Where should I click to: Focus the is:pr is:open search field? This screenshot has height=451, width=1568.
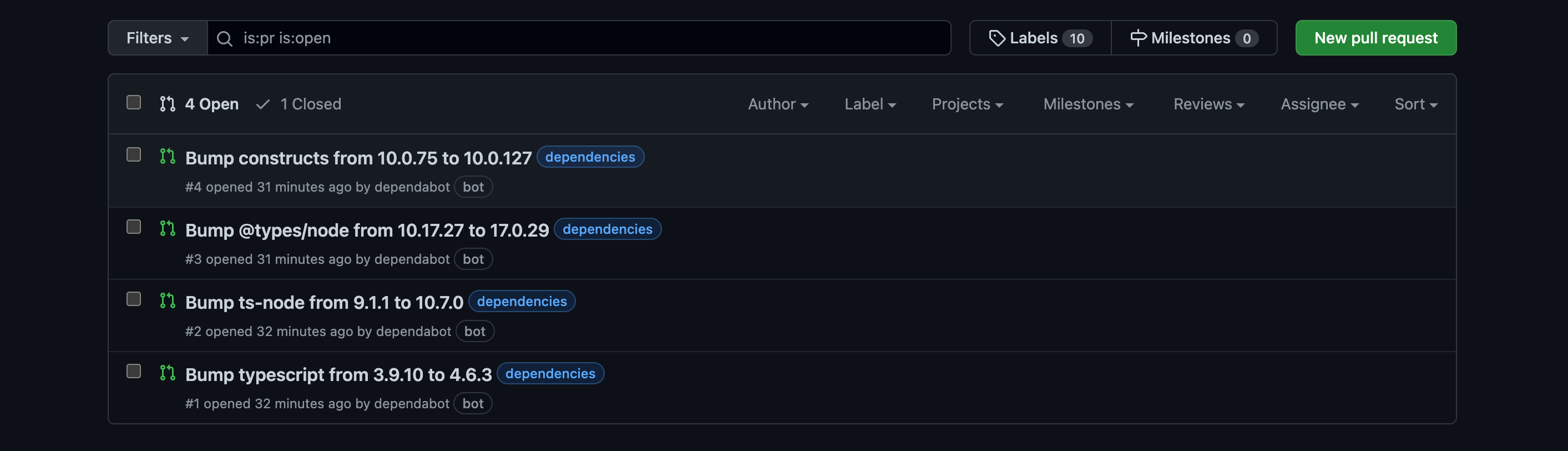[x=579, y=38]
